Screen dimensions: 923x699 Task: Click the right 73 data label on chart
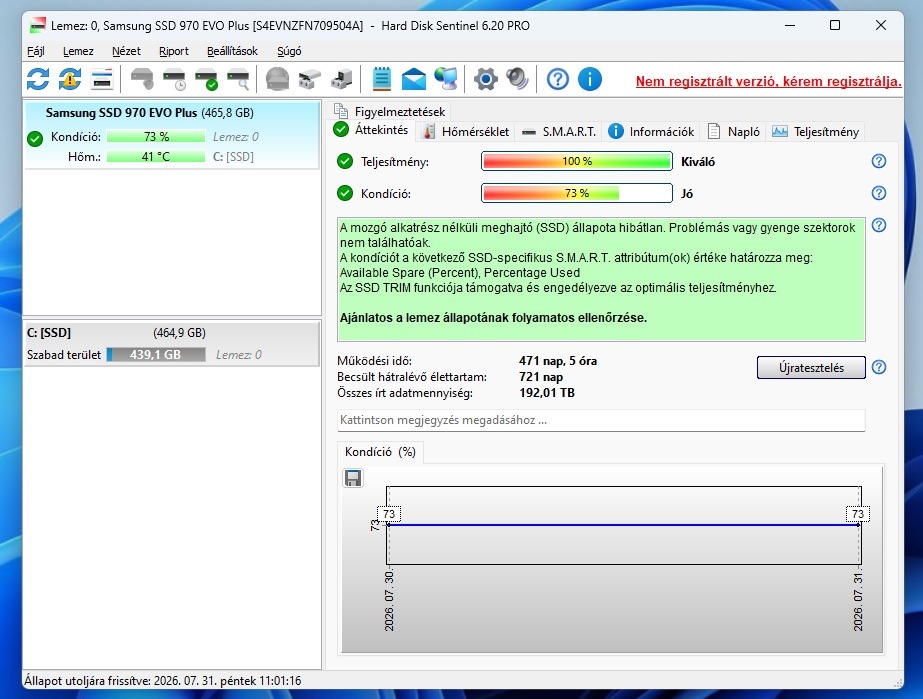coord(858,514)
